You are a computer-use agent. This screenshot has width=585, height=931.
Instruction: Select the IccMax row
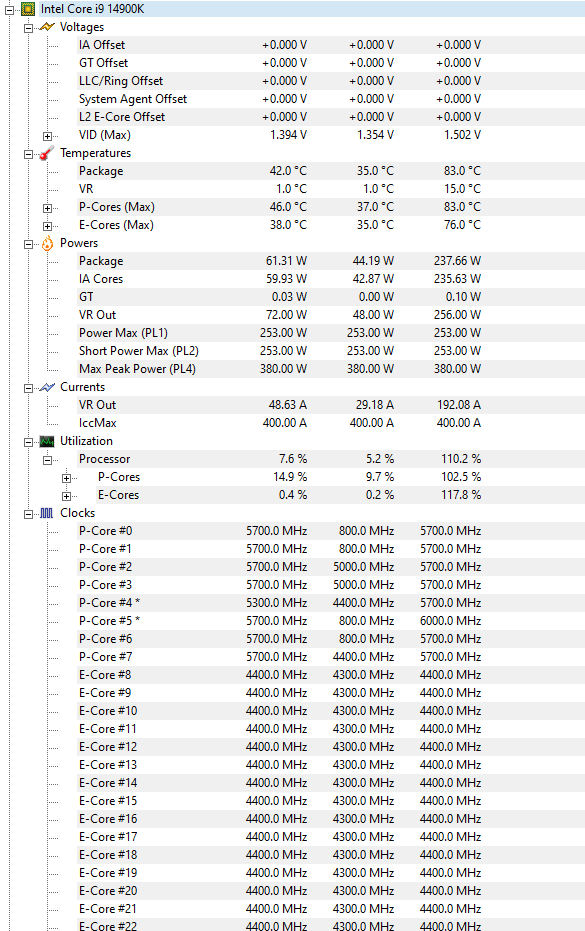331,423
